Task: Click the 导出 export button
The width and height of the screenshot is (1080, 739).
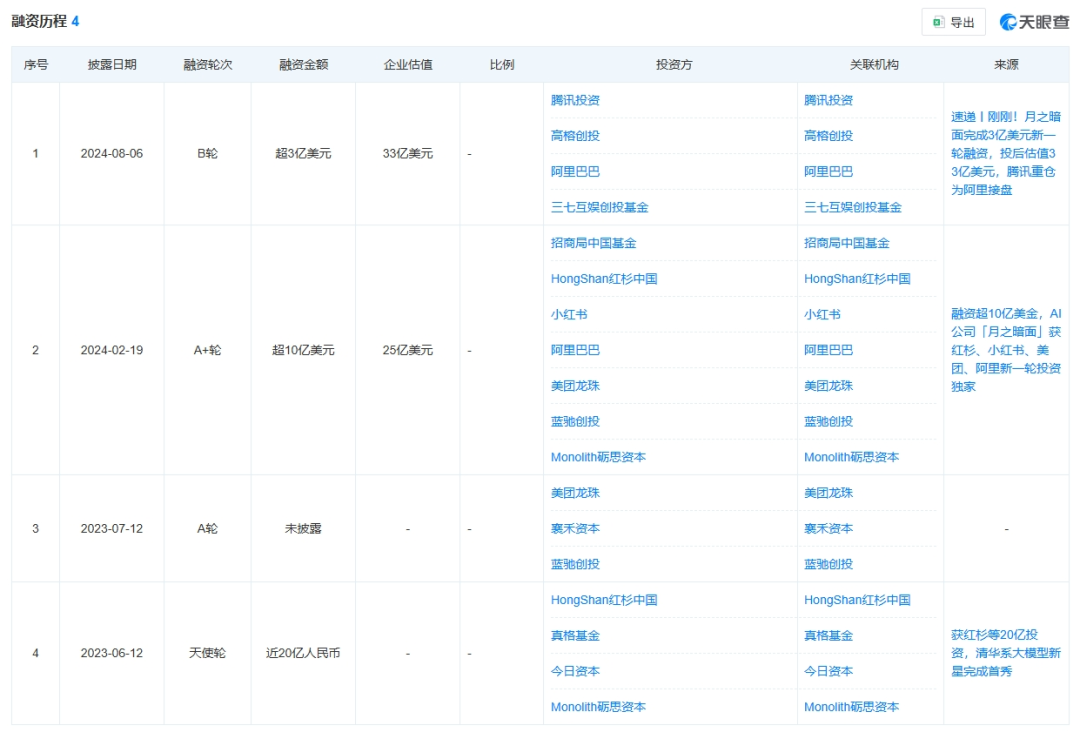Action: click(957, 21)
